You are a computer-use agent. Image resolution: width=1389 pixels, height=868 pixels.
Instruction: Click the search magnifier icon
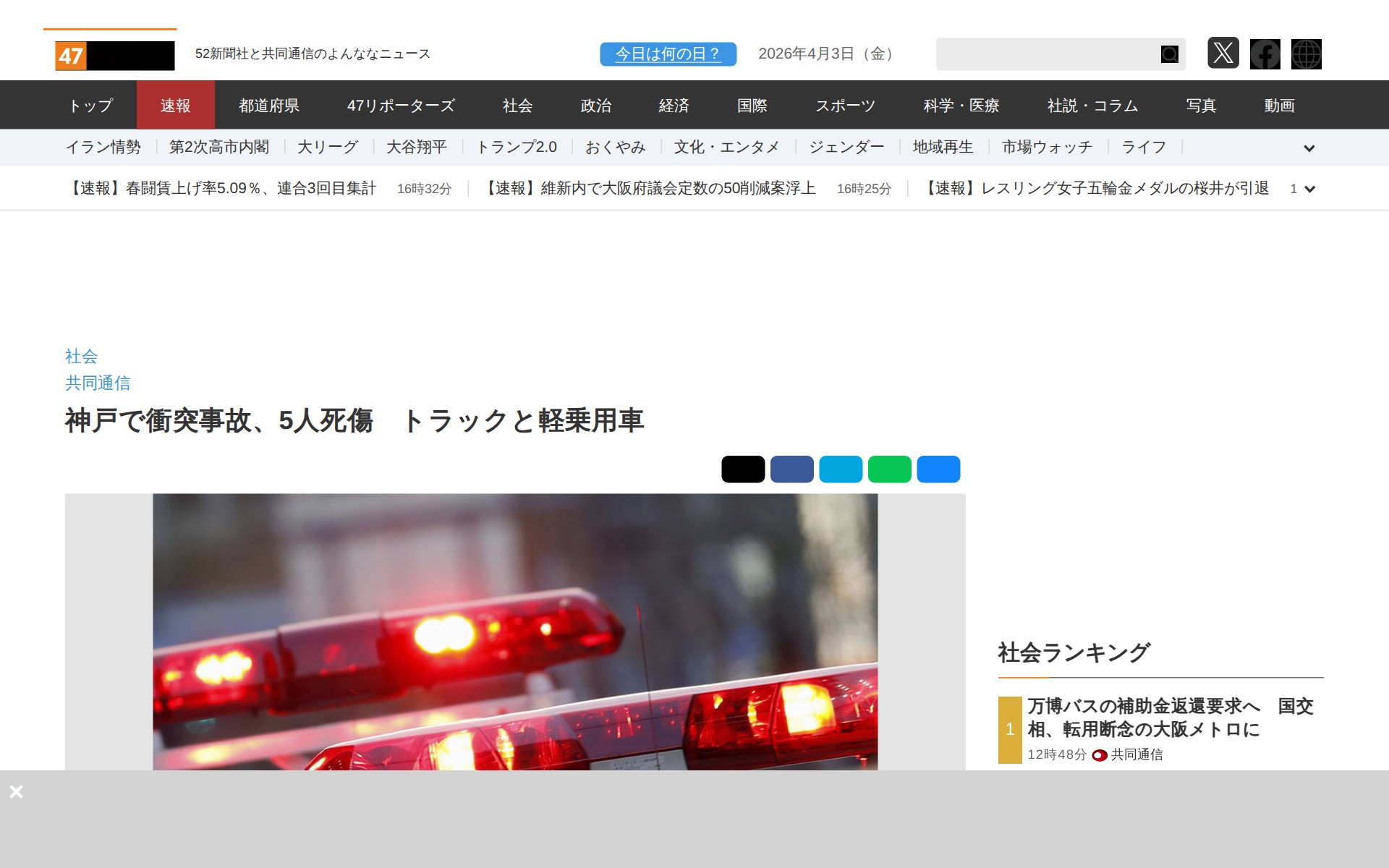pyautogui.click(x=1169, y=54)
